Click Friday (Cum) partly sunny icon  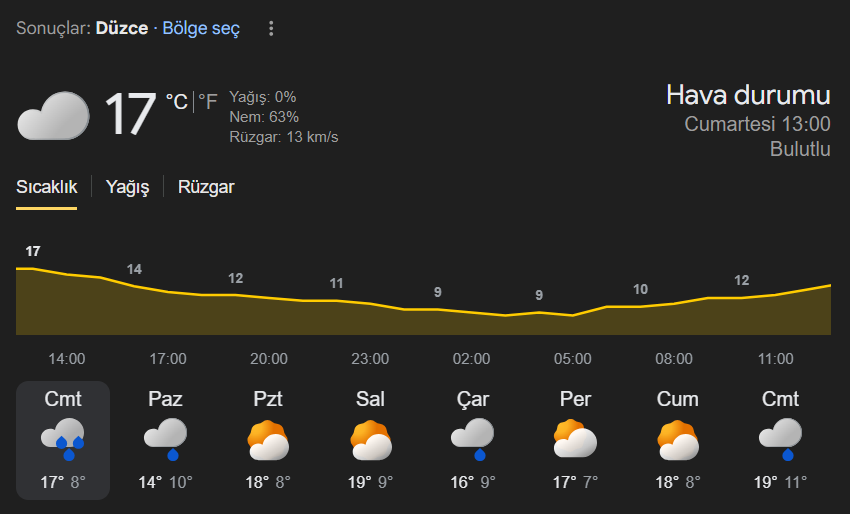[x=677, y=439]
